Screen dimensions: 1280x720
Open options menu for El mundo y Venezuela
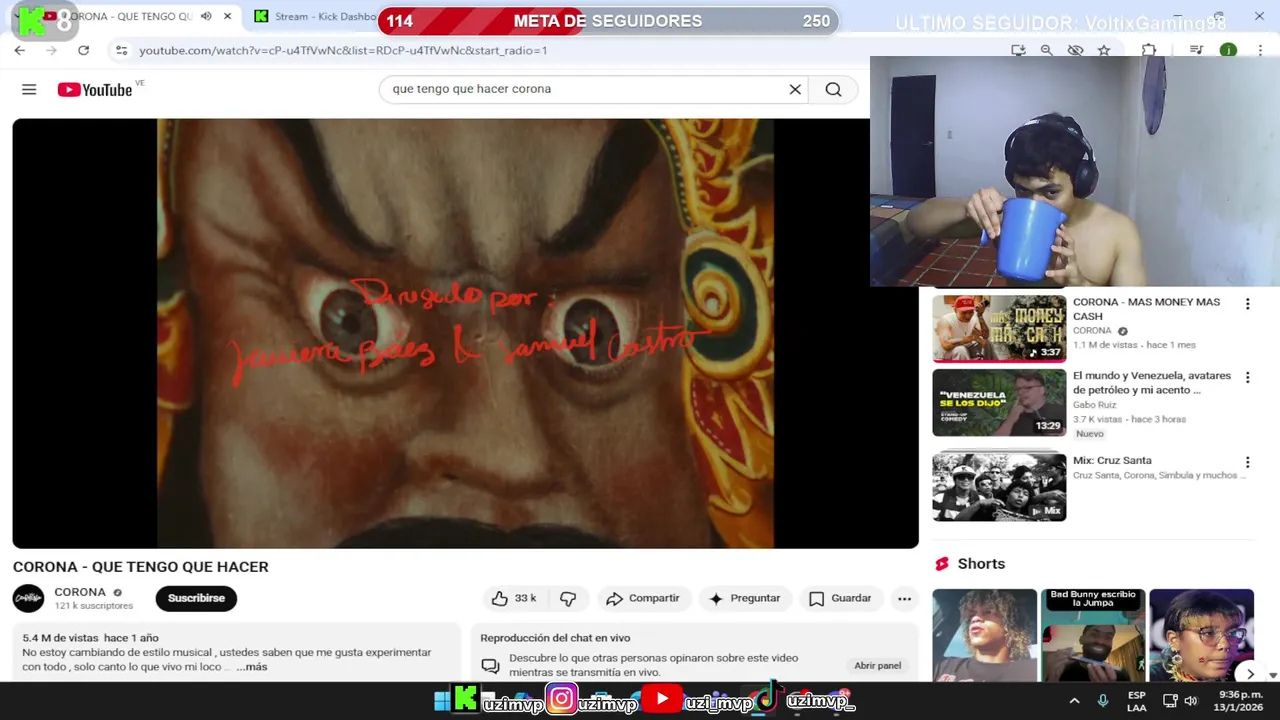[x=1247, y=378]
